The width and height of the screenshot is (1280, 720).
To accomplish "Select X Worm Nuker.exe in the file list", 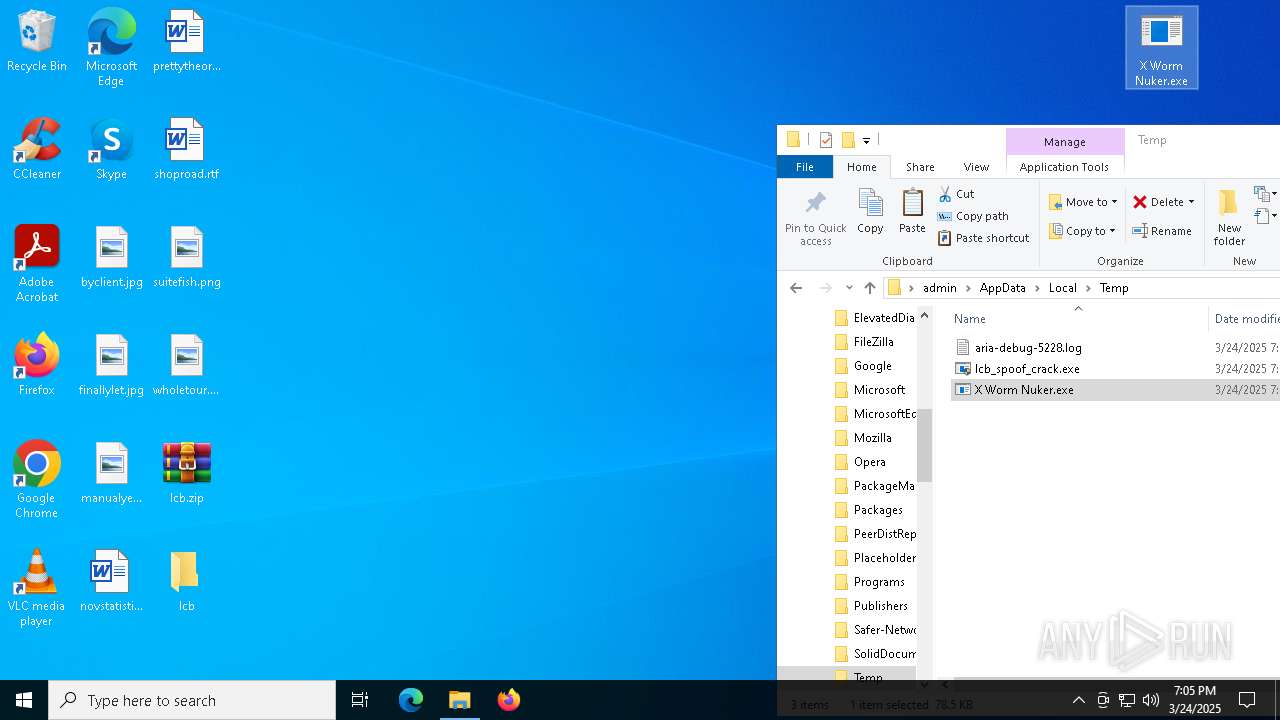I will 1024,390.
